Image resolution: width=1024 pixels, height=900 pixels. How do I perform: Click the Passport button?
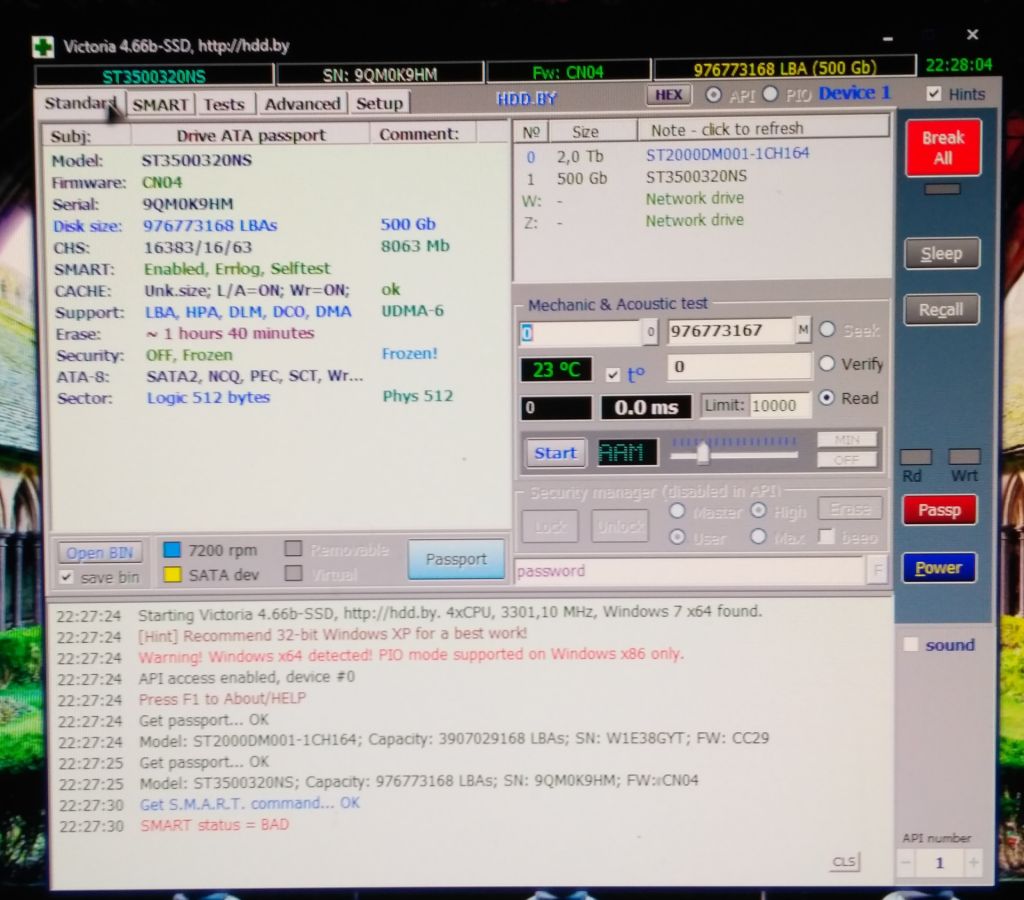coord(456,559)
